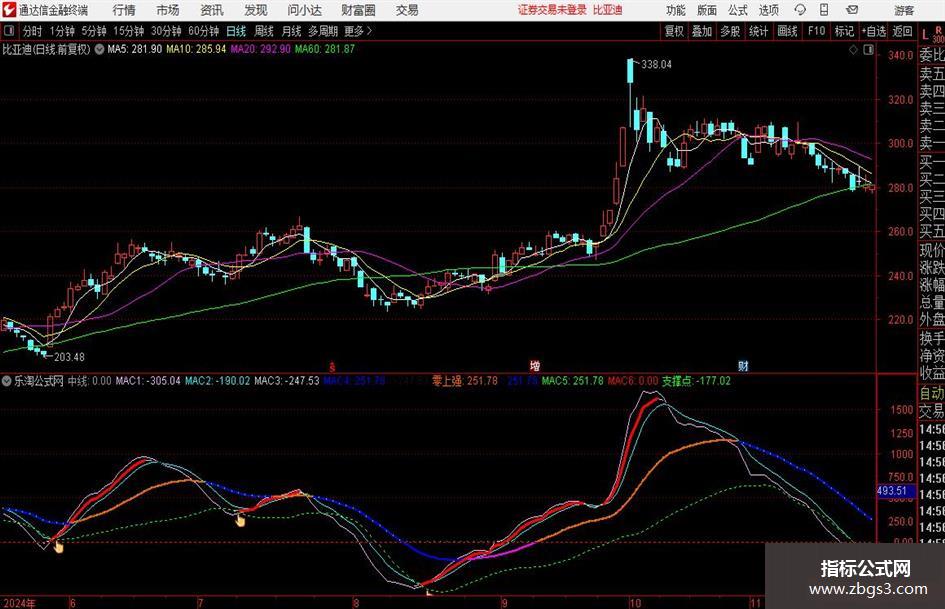
Task: Open the 问小达 menu
Action: 304,10
